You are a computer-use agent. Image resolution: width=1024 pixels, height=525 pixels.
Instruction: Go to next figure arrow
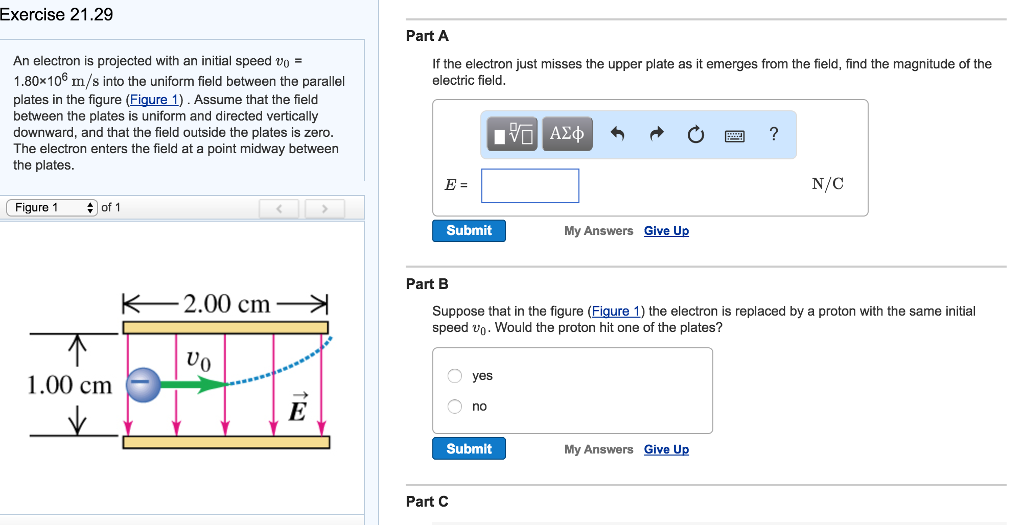click(x=324, y=209)
